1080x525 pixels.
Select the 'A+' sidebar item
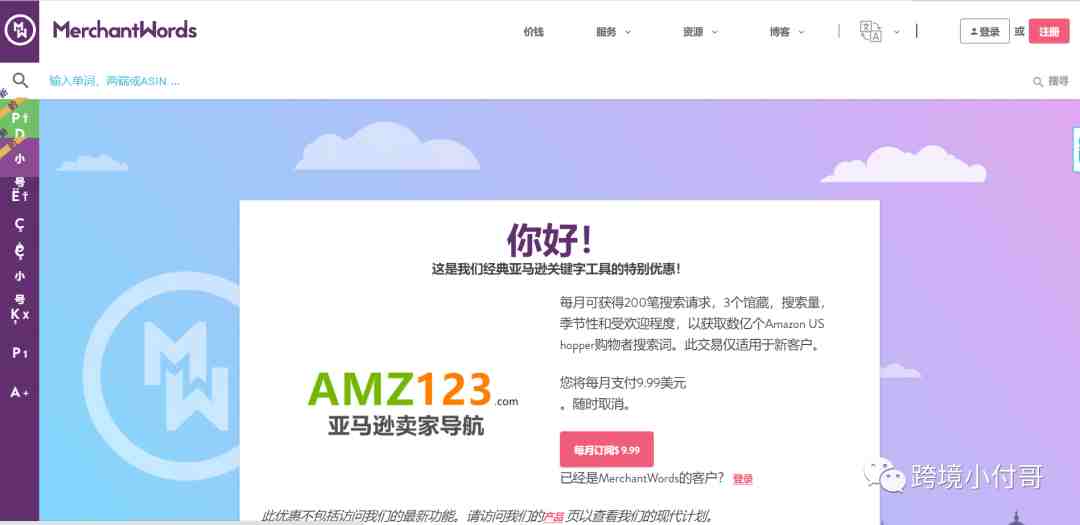coord(19,393)
